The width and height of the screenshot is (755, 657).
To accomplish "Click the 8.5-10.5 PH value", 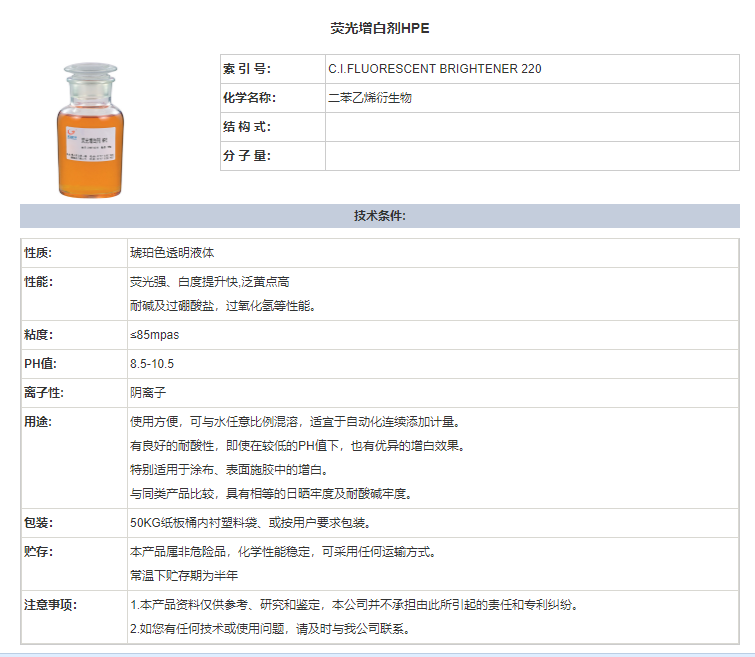I will (152, 363).
